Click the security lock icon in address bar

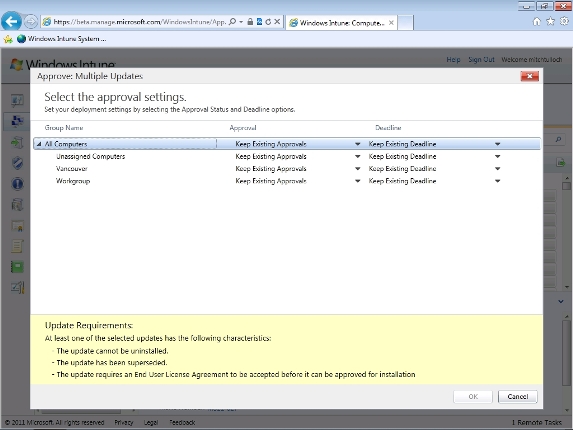[x=250, y=22]
